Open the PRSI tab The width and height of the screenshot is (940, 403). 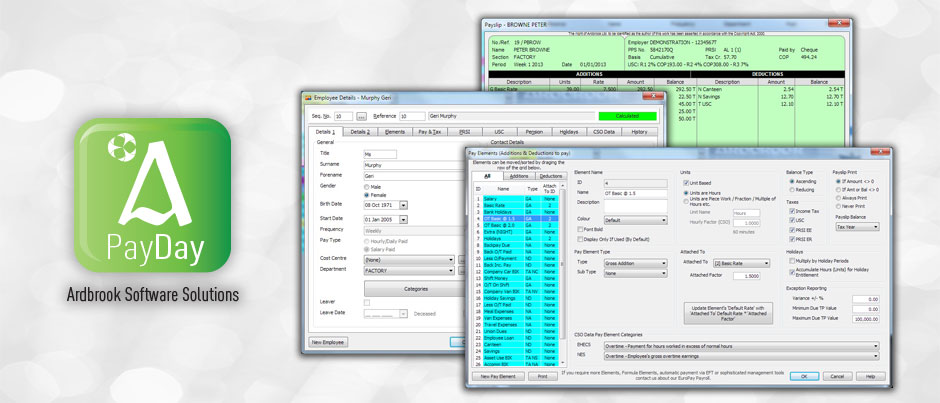click(464, 132)
